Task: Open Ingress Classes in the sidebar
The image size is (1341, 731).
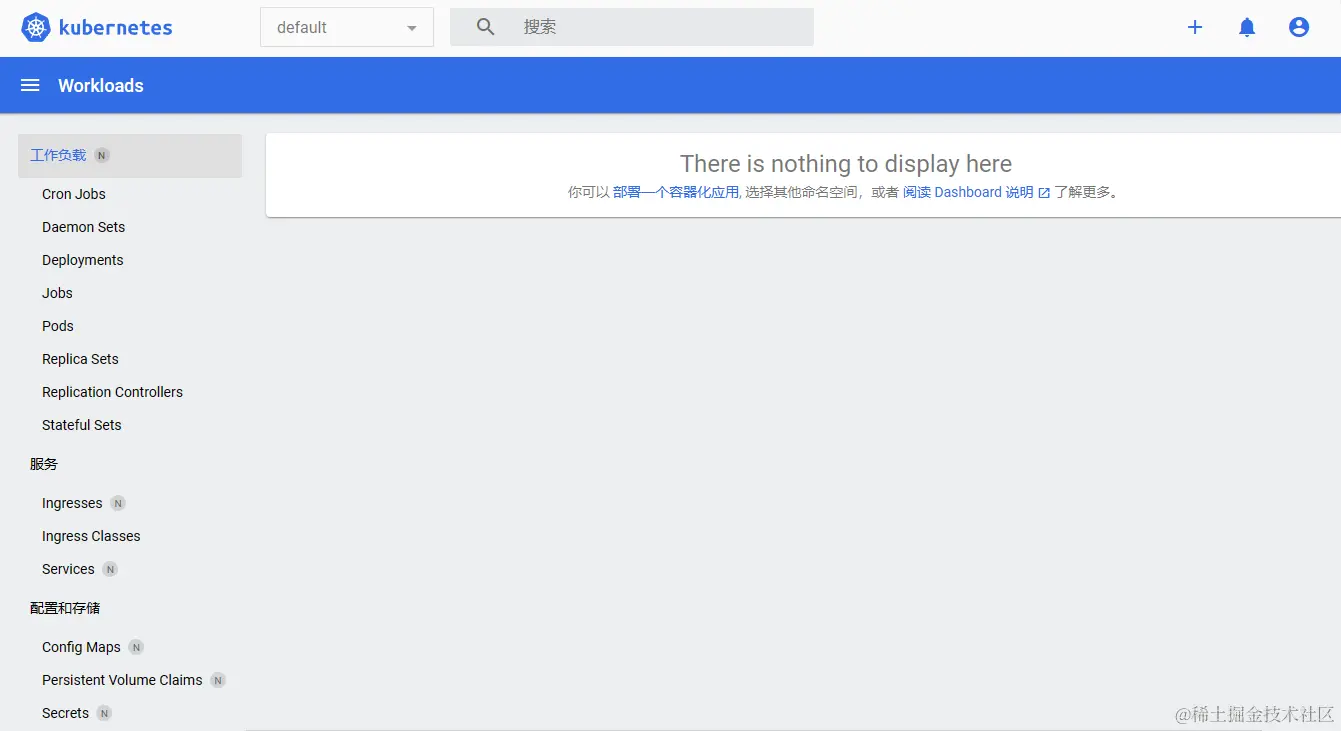Action: coord(91,536)
